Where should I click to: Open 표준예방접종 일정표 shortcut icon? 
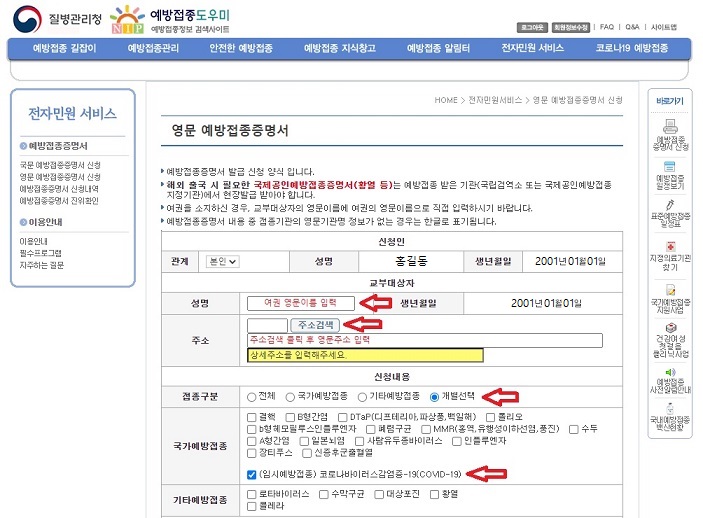coord(670,205)
